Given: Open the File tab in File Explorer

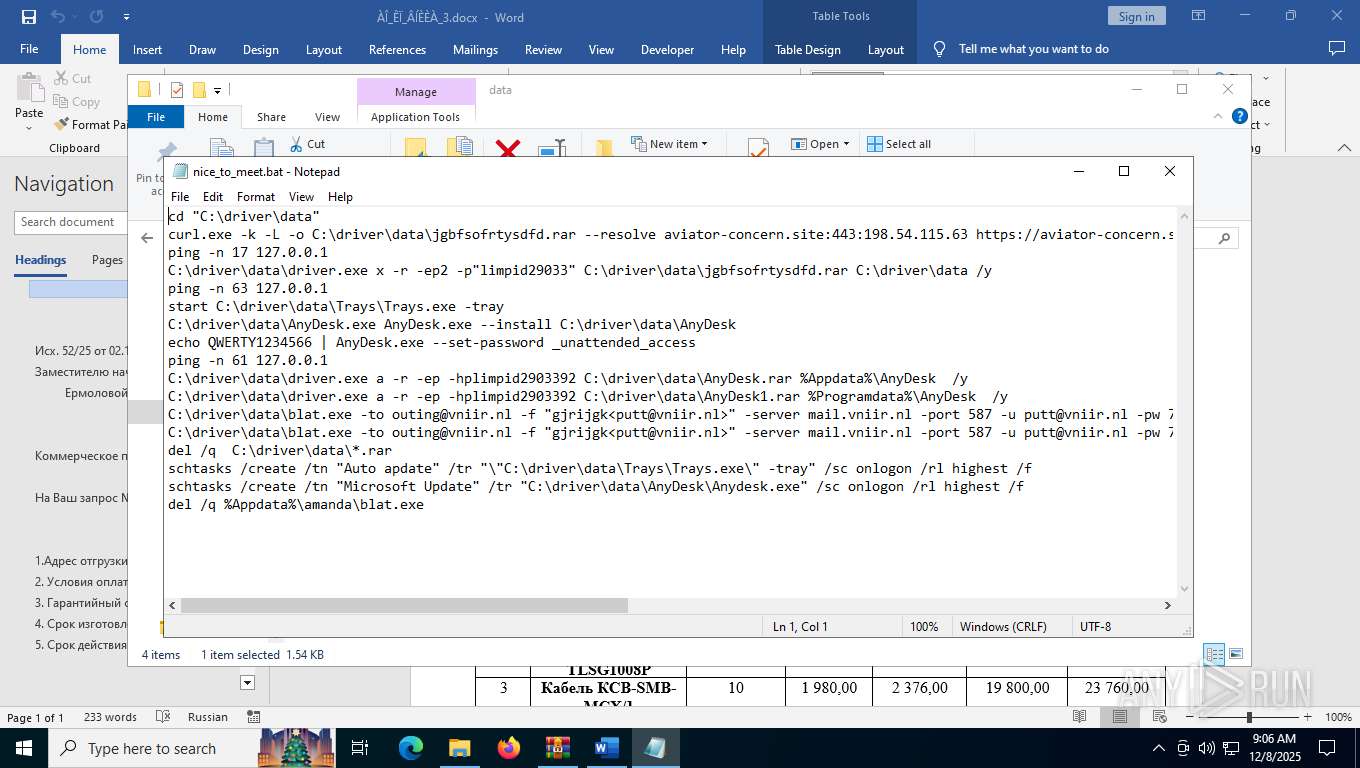Looking at the screenshot, I should point(156,117).
